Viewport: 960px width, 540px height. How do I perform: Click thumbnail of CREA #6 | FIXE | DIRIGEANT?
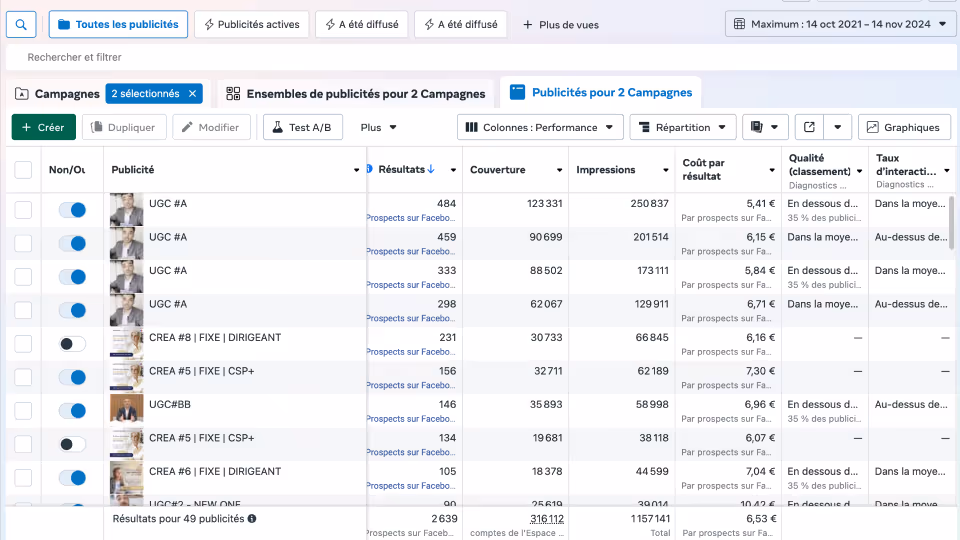tap(127, 478)
